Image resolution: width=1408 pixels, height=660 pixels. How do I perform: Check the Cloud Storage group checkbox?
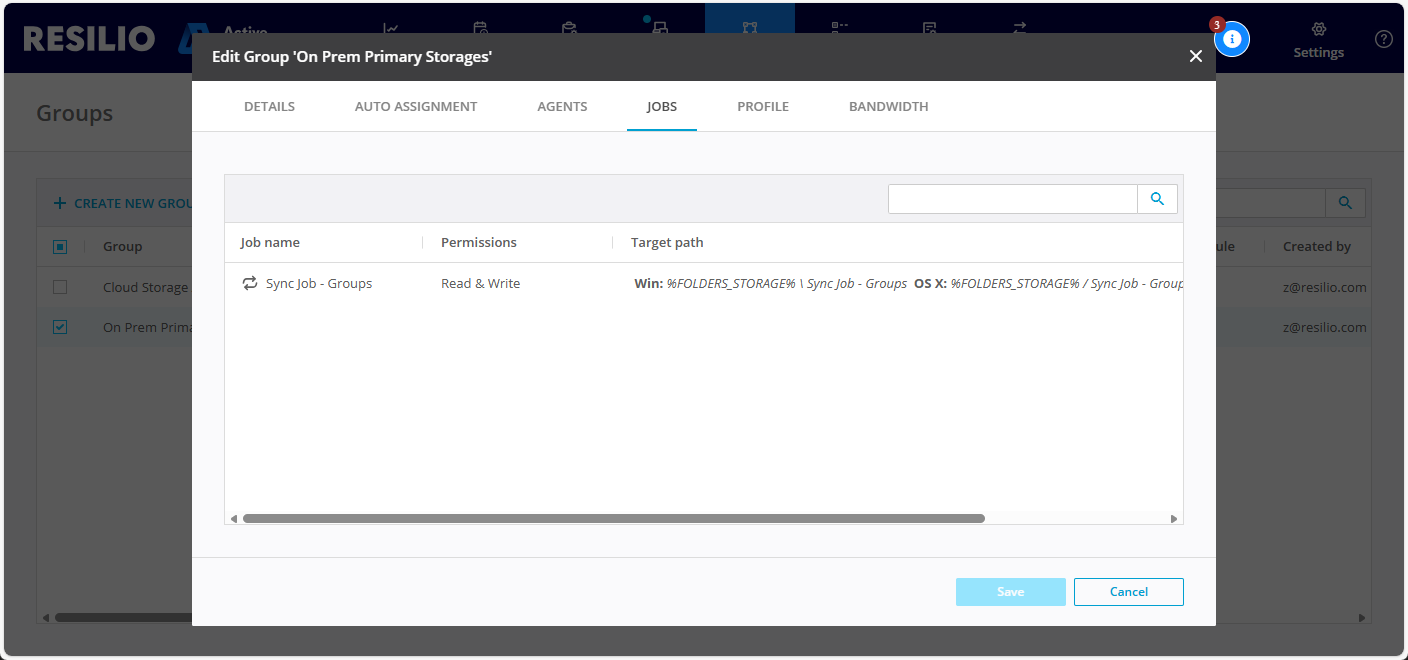60,287
